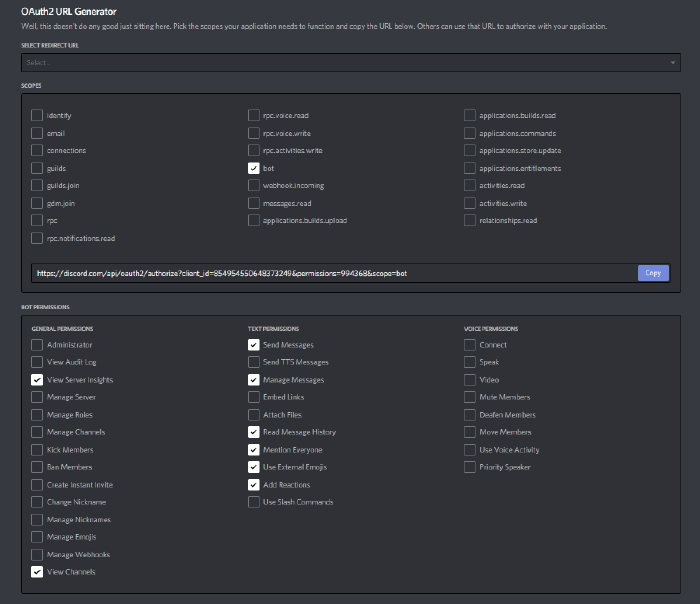Uncheck Send Messages permission
Screen dimensions: 700x604
254,345
